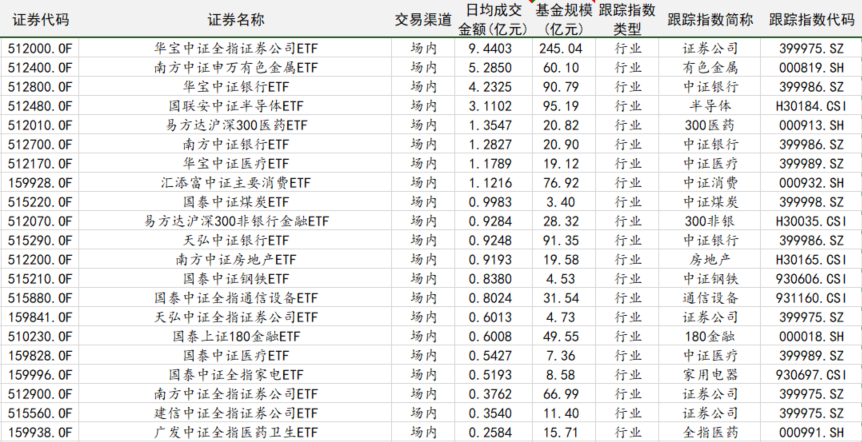Click 国泰中证煤炭ETF
This screenshot has height=442, width=862.
coord(236,202)
